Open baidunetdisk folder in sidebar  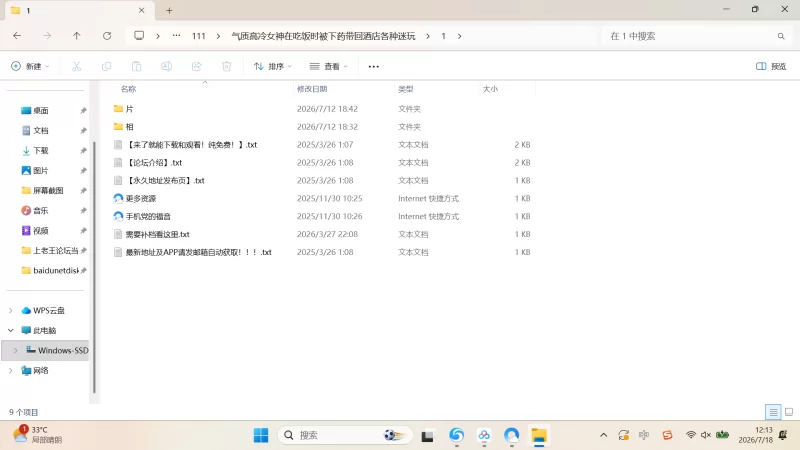(55, 270)
